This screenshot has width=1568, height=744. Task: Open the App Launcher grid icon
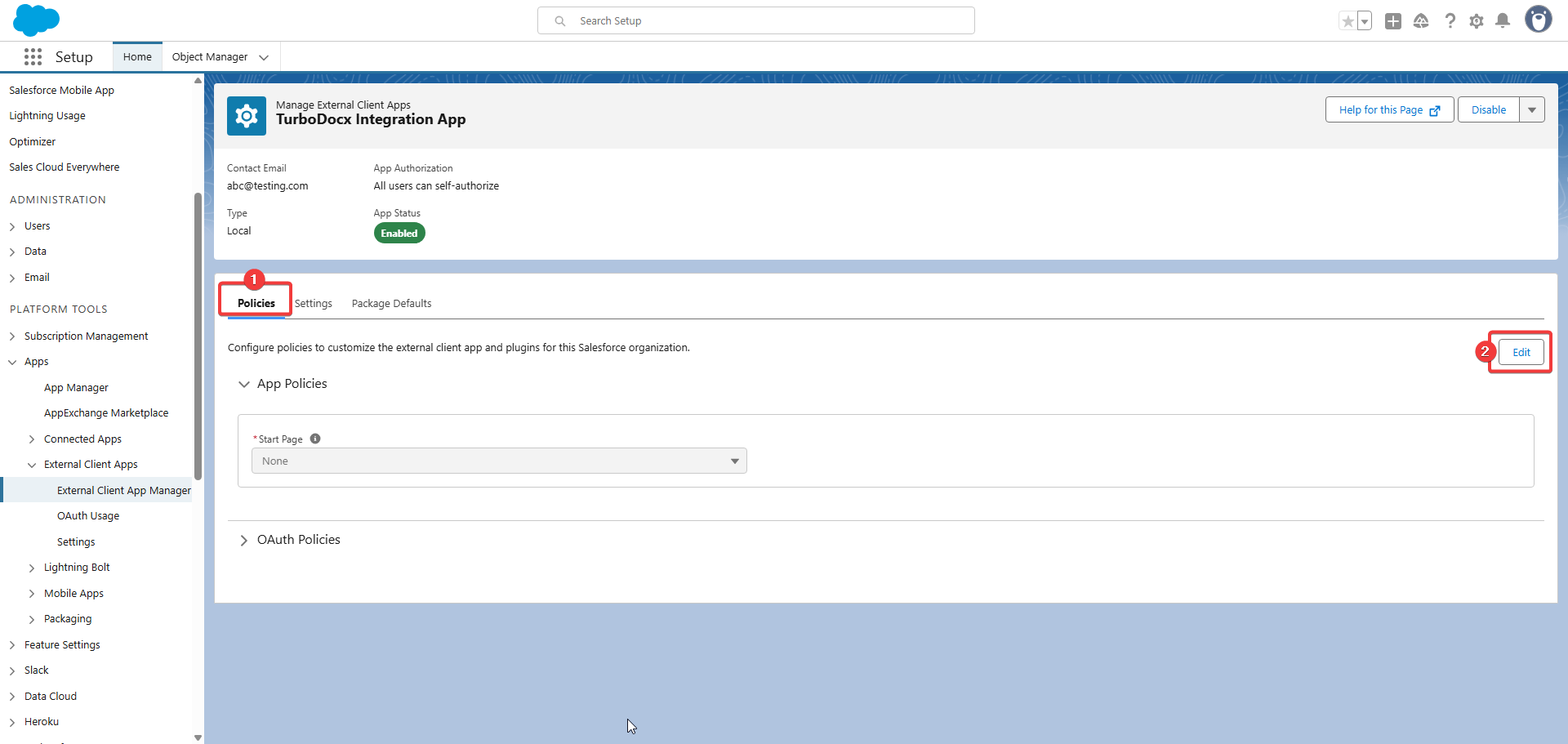click(33, 56)
